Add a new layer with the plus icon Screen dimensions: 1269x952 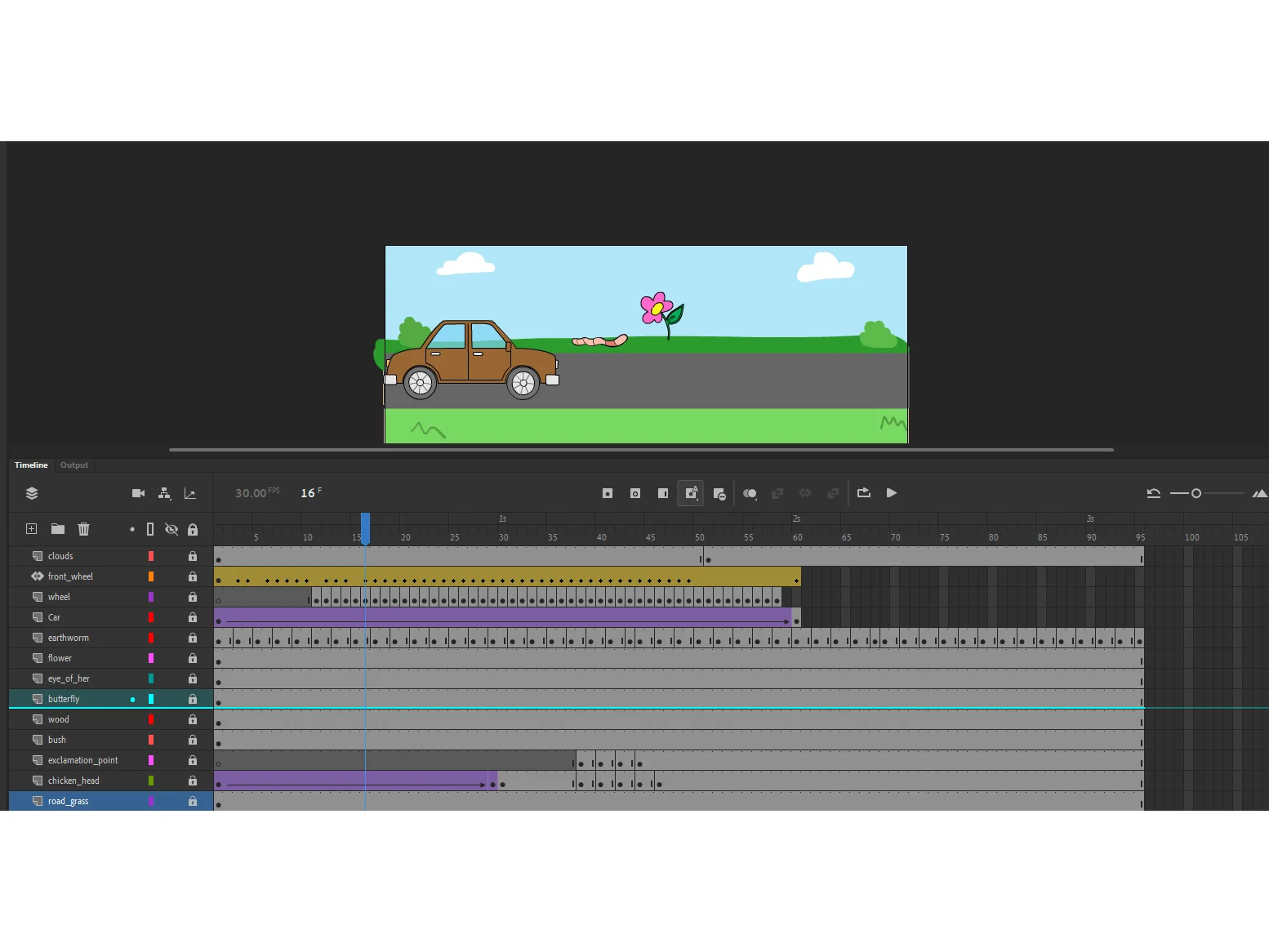click(x=32, y=529)
